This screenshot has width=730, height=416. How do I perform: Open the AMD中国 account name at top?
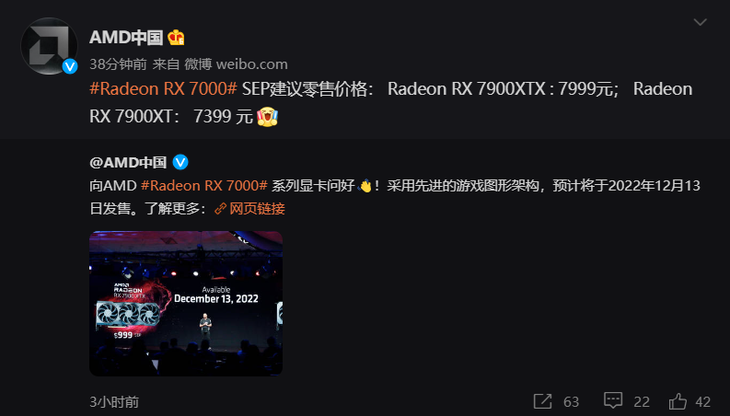pos(126,37)
